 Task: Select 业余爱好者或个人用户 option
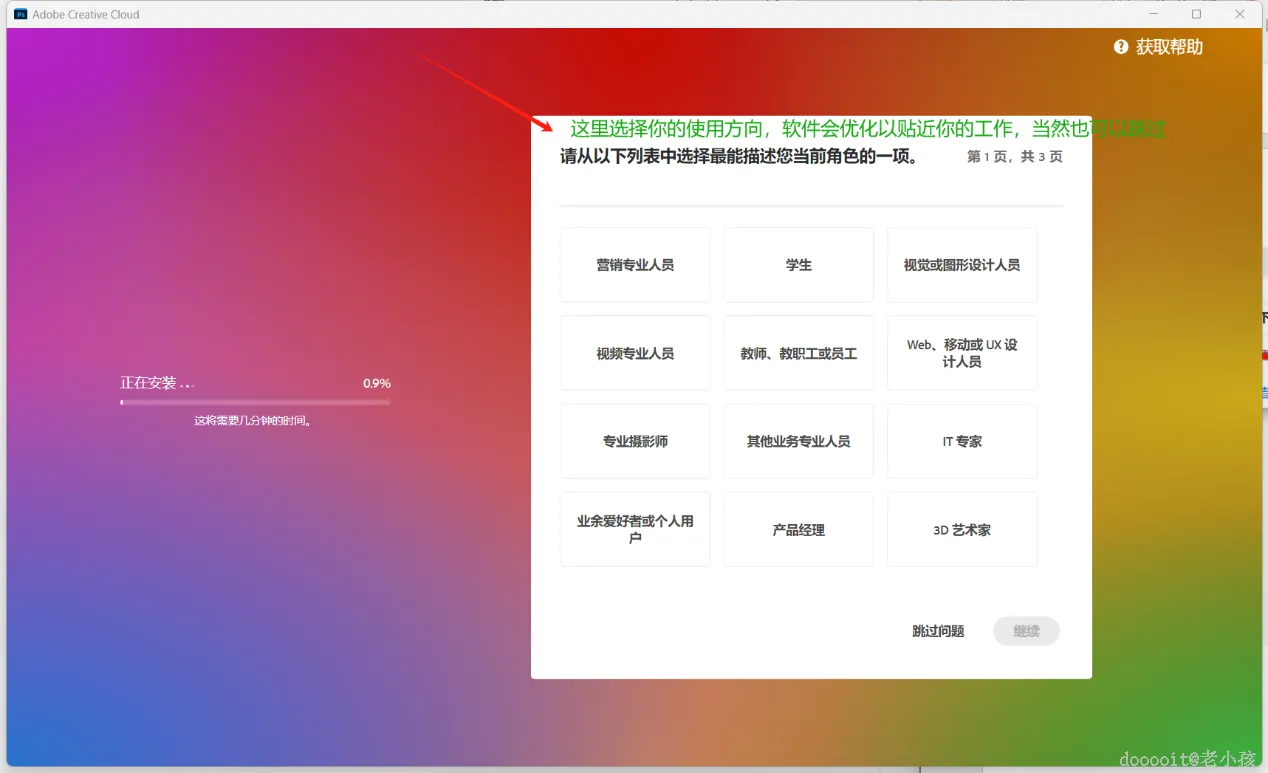[634, 529]
